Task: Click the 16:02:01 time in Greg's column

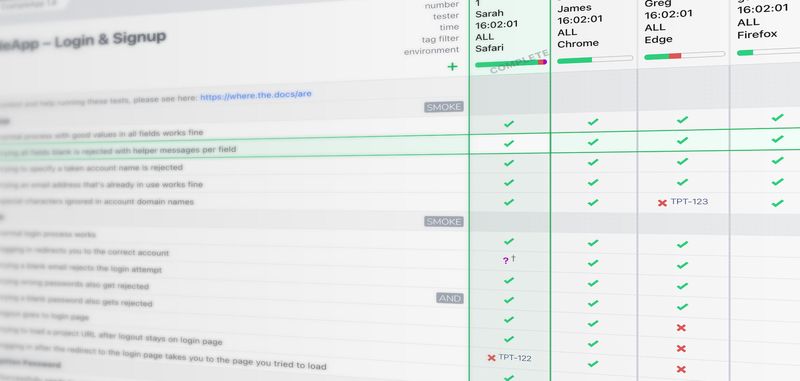Action: click(x=668, y=15)
